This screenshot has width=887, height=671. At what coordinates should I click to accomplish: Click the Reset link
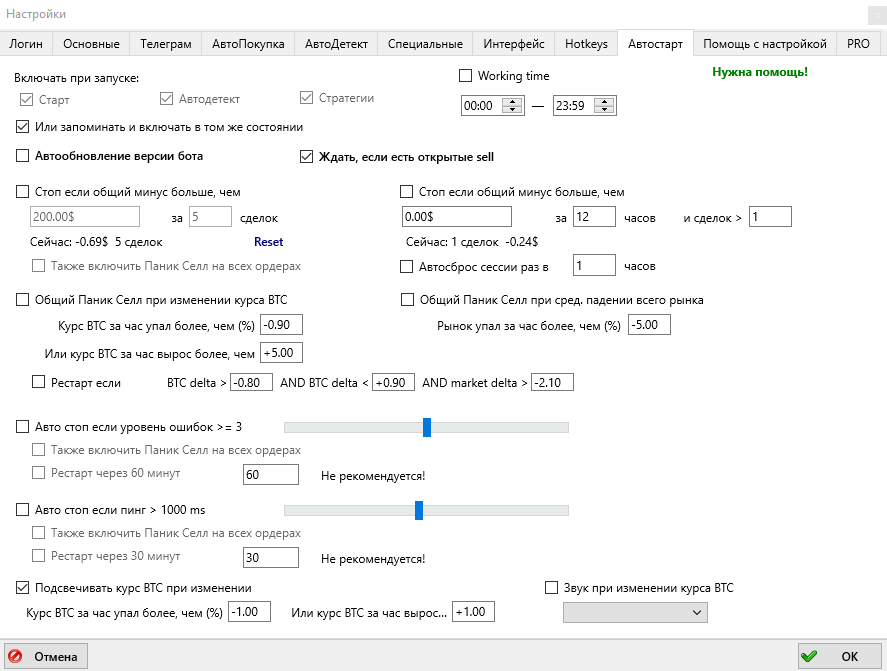click(268, 242)
